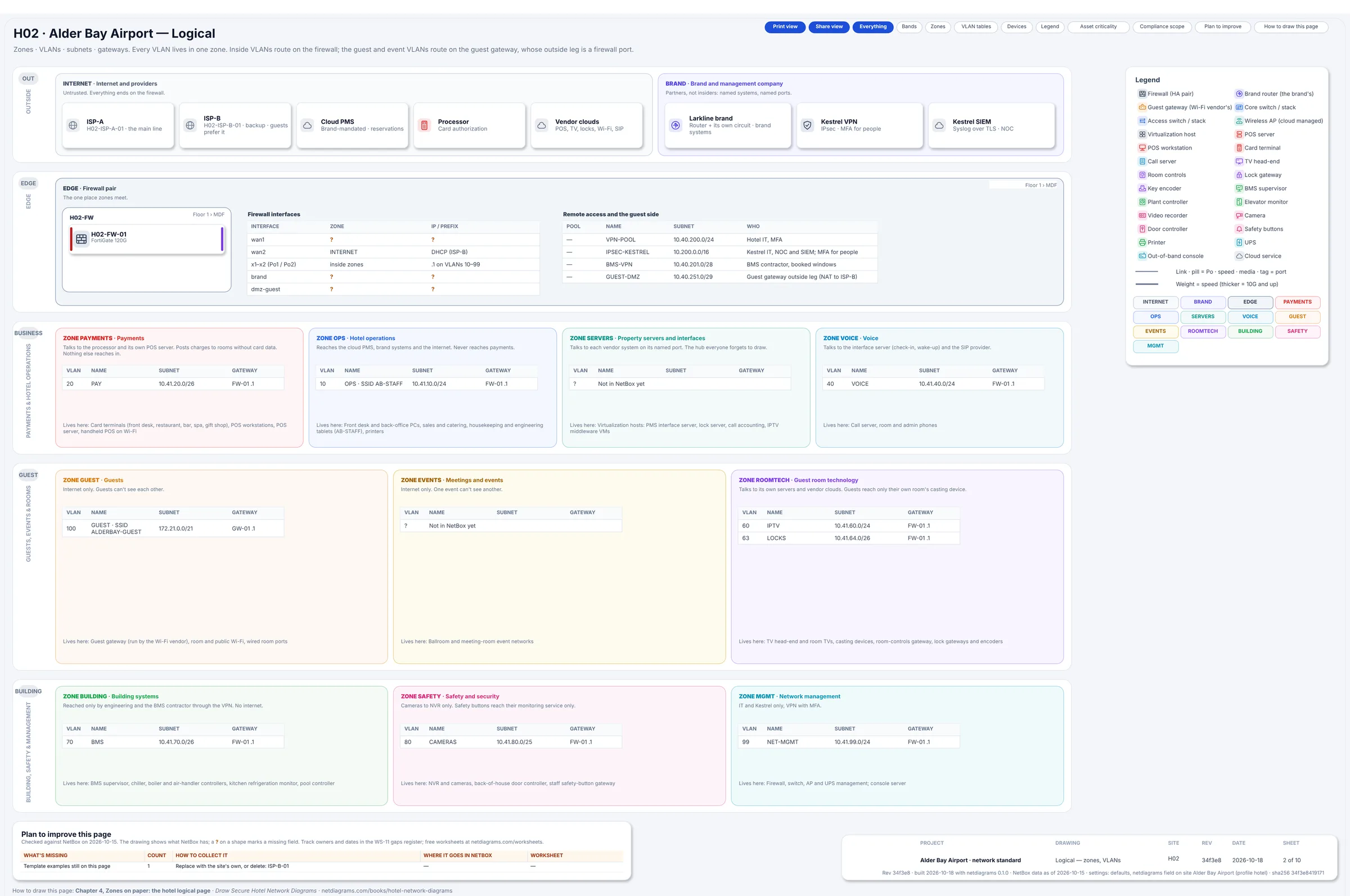
Task: Click the Out-of-band console legend icon
Action: click(1142, 256)
